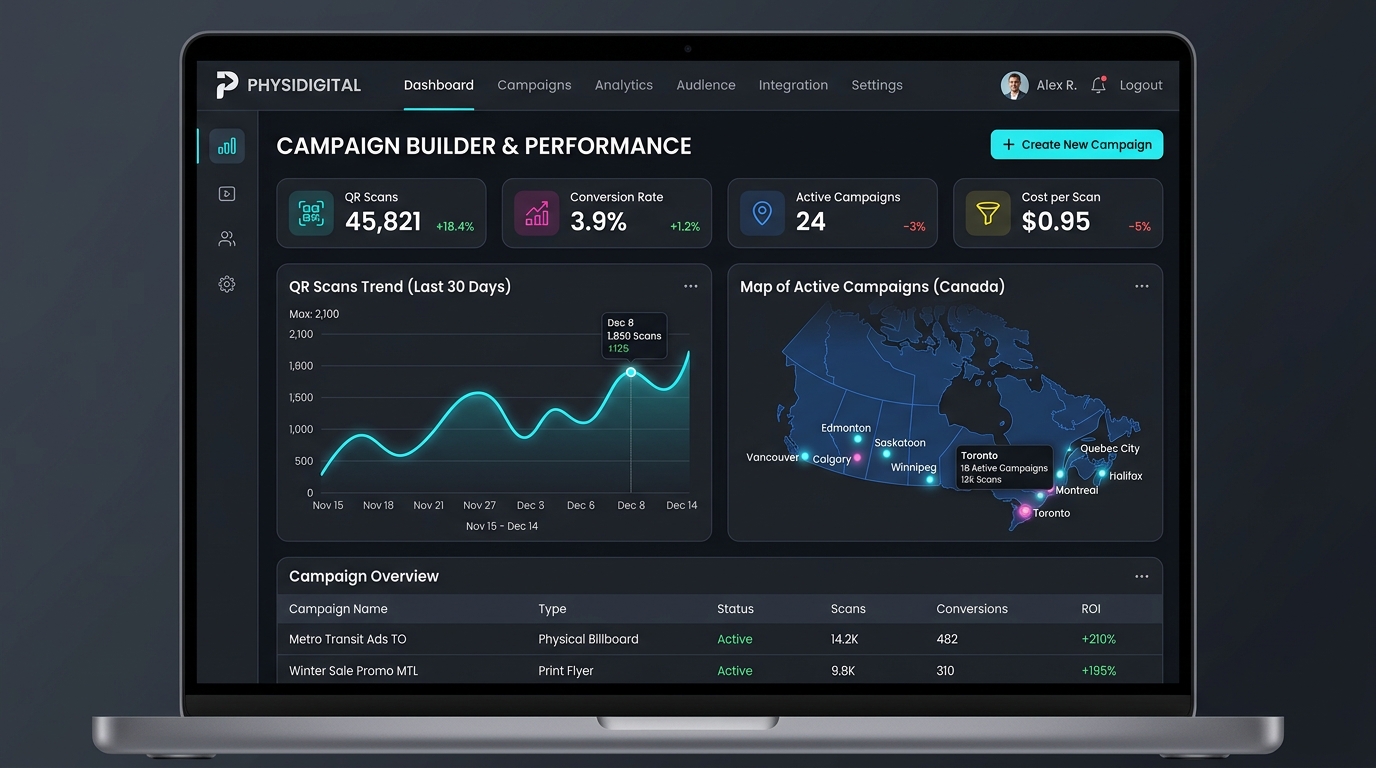Viewport: 1376px width, 768px height.
Task: Select the Edmonton map marker
Action: point(857,439)
